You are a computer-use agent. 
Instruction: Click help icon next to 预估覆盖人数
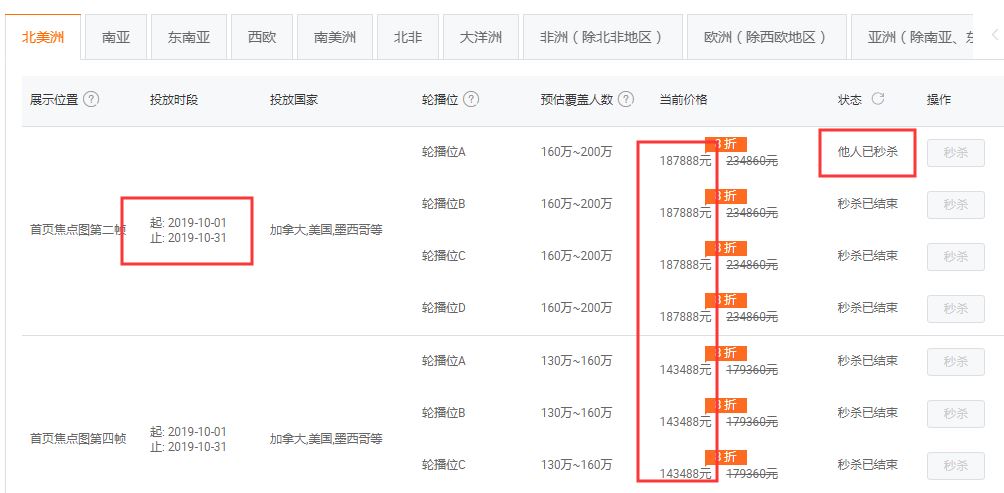pyautogui.click(x=626, y=100)
